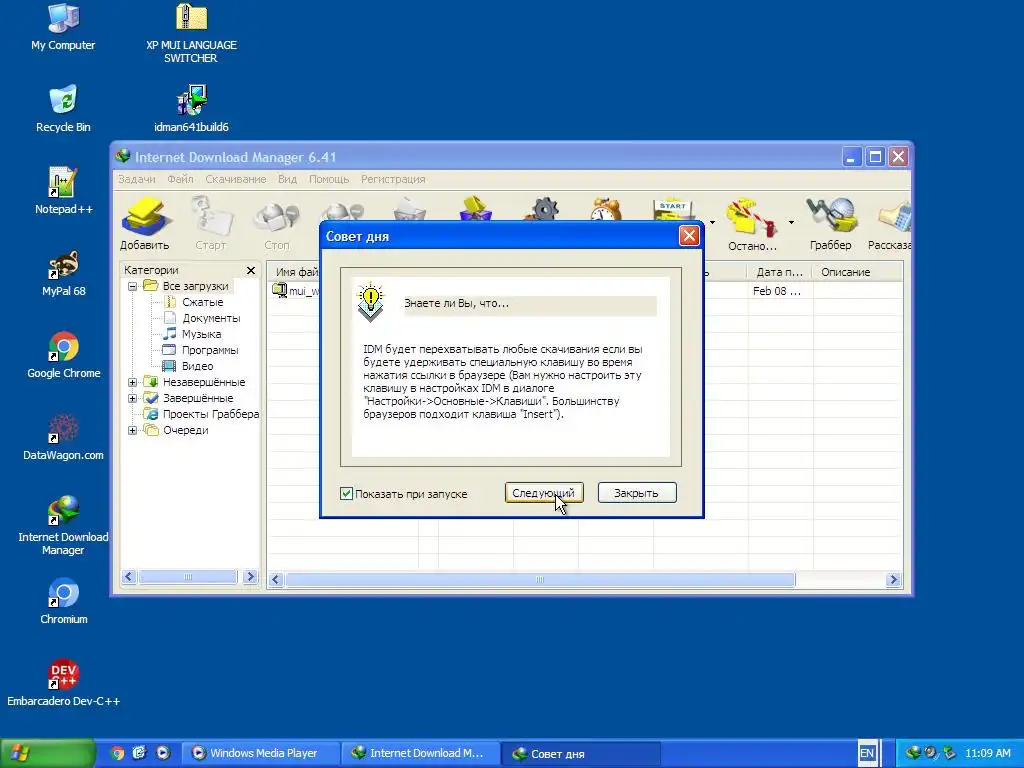Open the Файл menu

point(180,179)
